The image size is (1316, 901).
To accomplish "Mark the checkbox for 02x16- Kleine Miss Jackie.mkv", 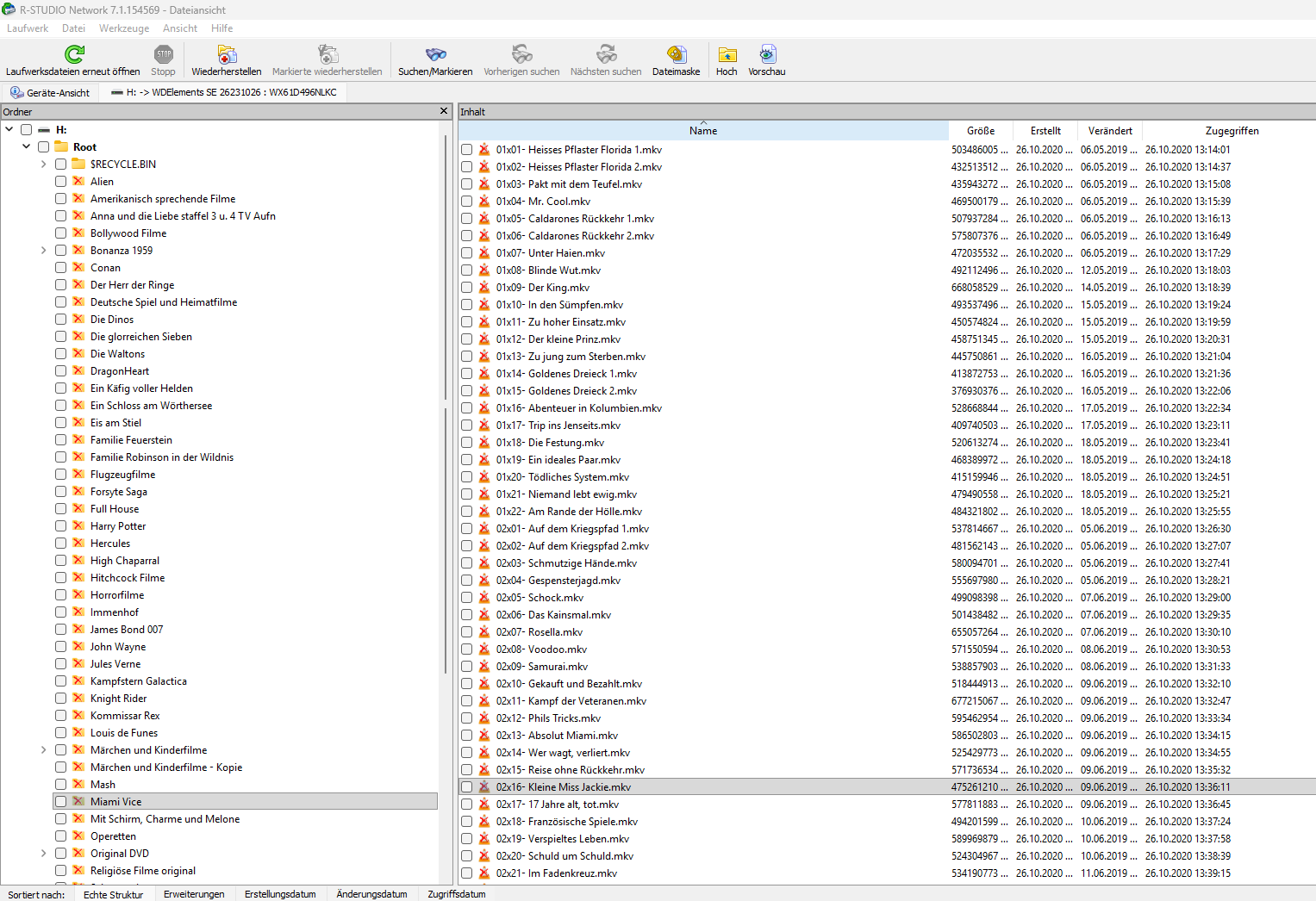I will pos(467,786).
